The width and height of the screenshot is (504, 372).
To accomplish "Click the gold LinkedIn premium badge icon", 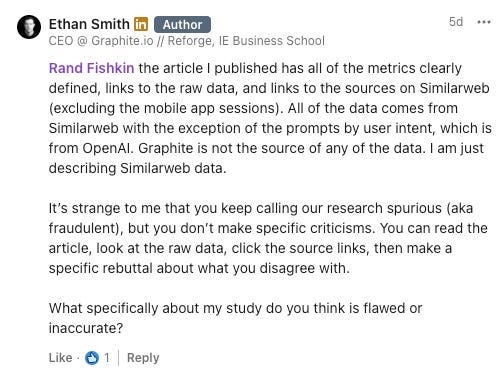I will coord(141,24).
